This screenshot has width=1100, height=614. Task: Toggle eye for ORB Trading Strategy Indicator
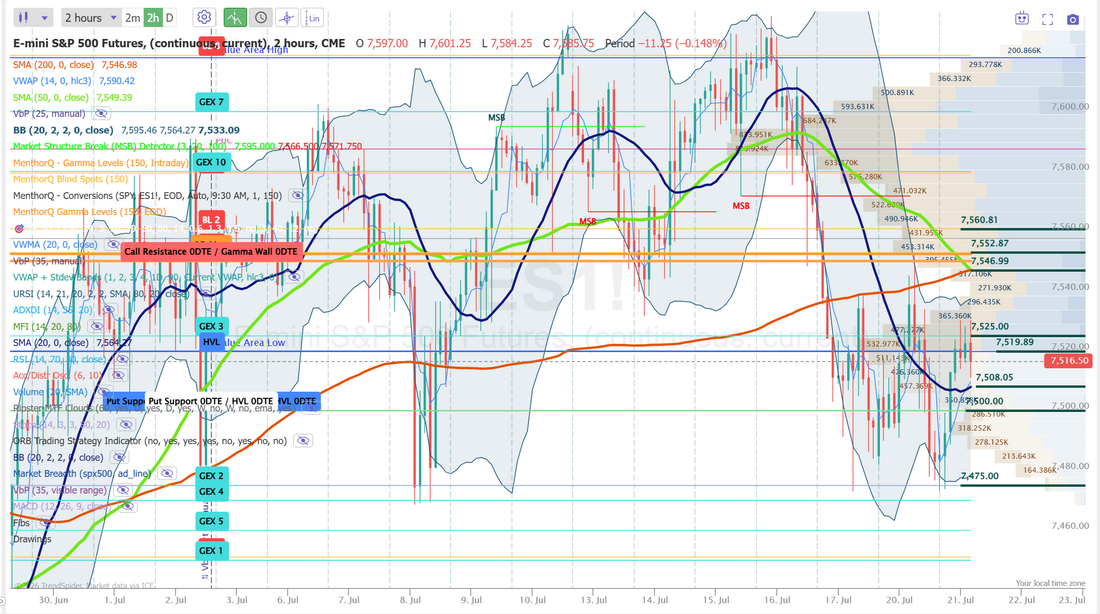tap(302, 441)
